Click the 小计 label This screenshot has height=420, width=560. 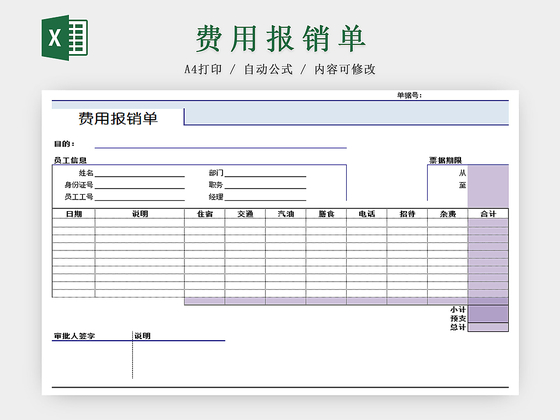pos(458,310)
